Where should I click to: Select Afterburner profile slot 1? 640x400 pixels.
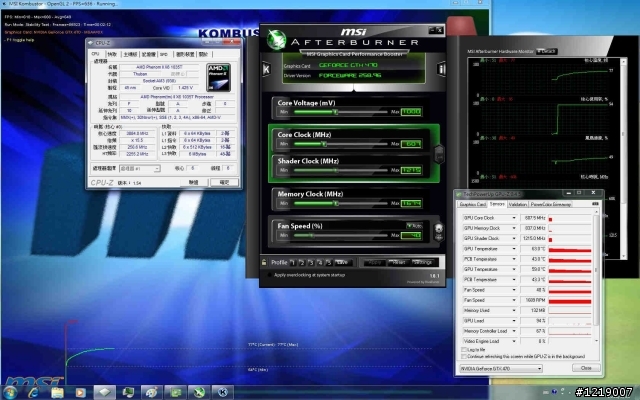pos(293,262)
